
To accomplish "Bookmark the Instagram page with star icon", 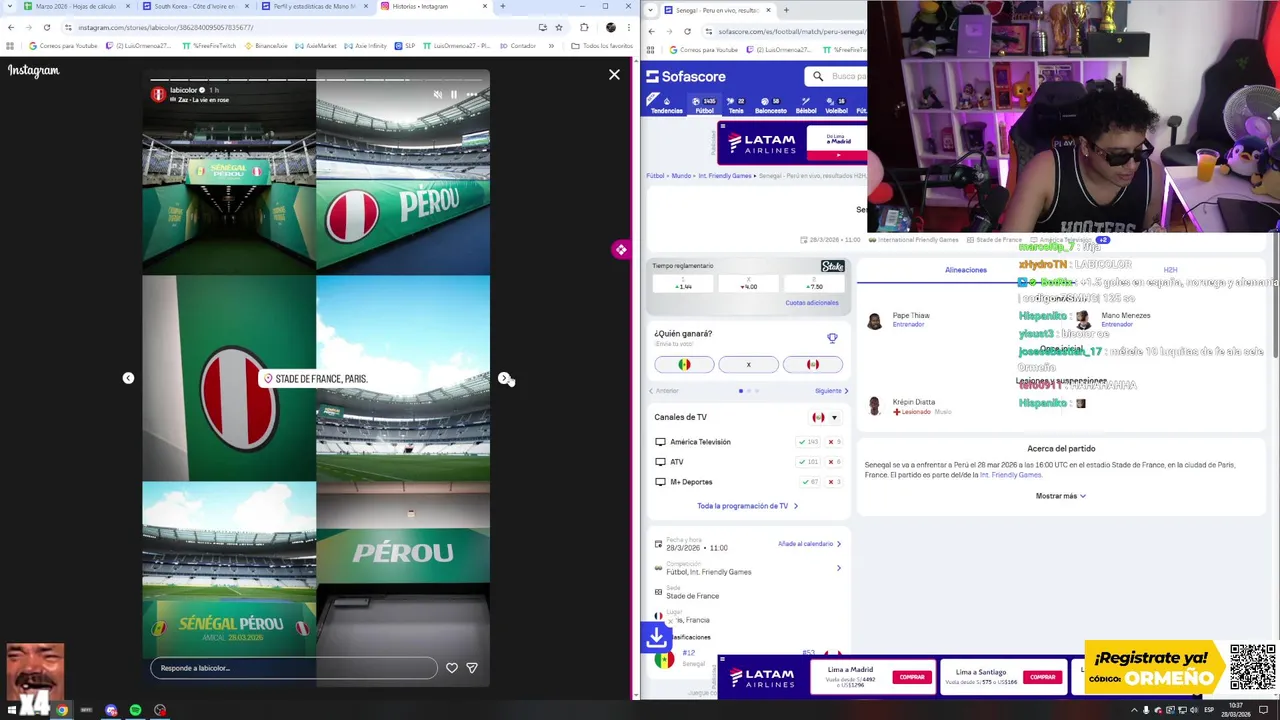I will (559, 27).
